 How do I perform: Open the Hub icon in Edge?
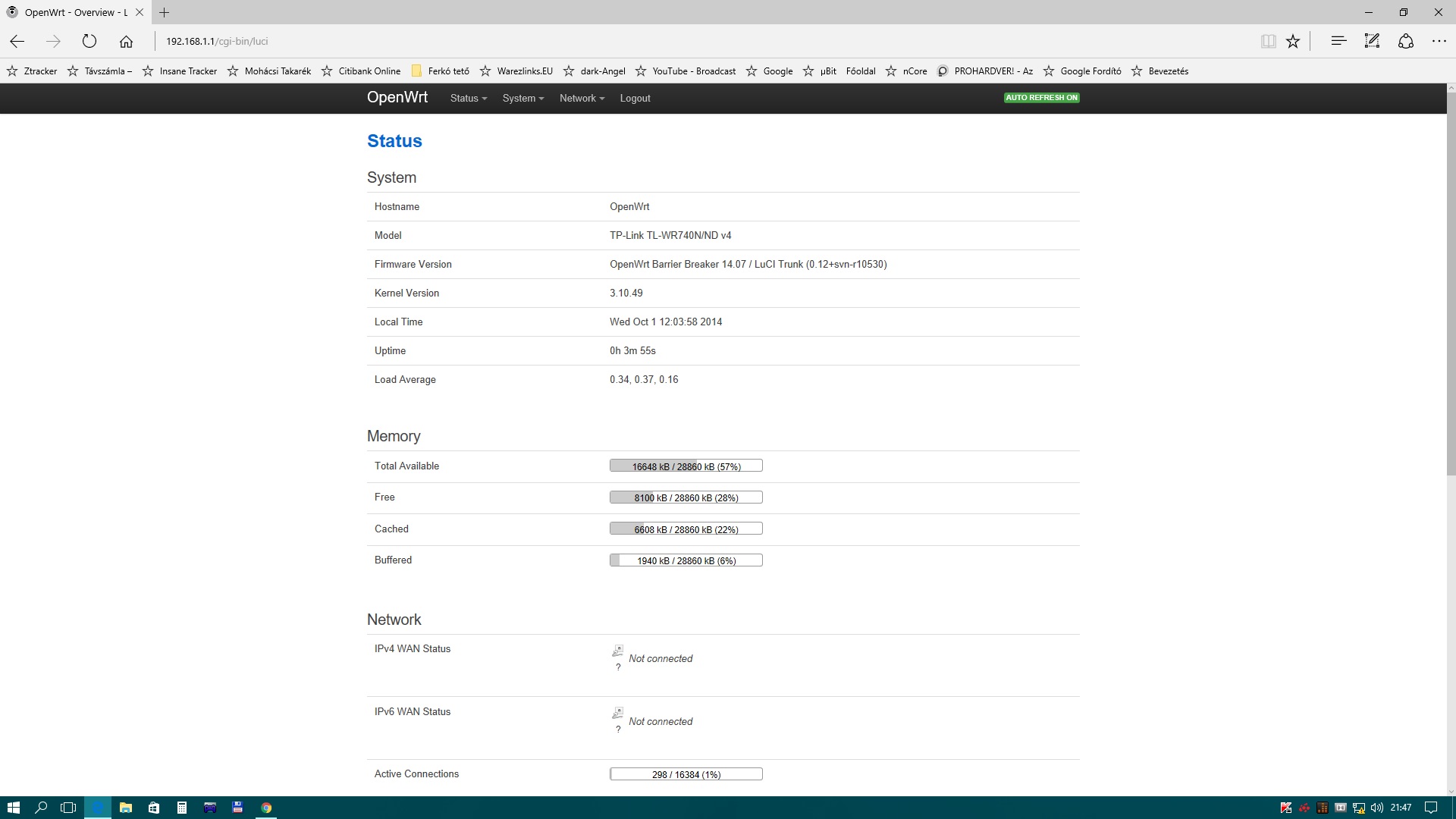tap(1338, 41)
